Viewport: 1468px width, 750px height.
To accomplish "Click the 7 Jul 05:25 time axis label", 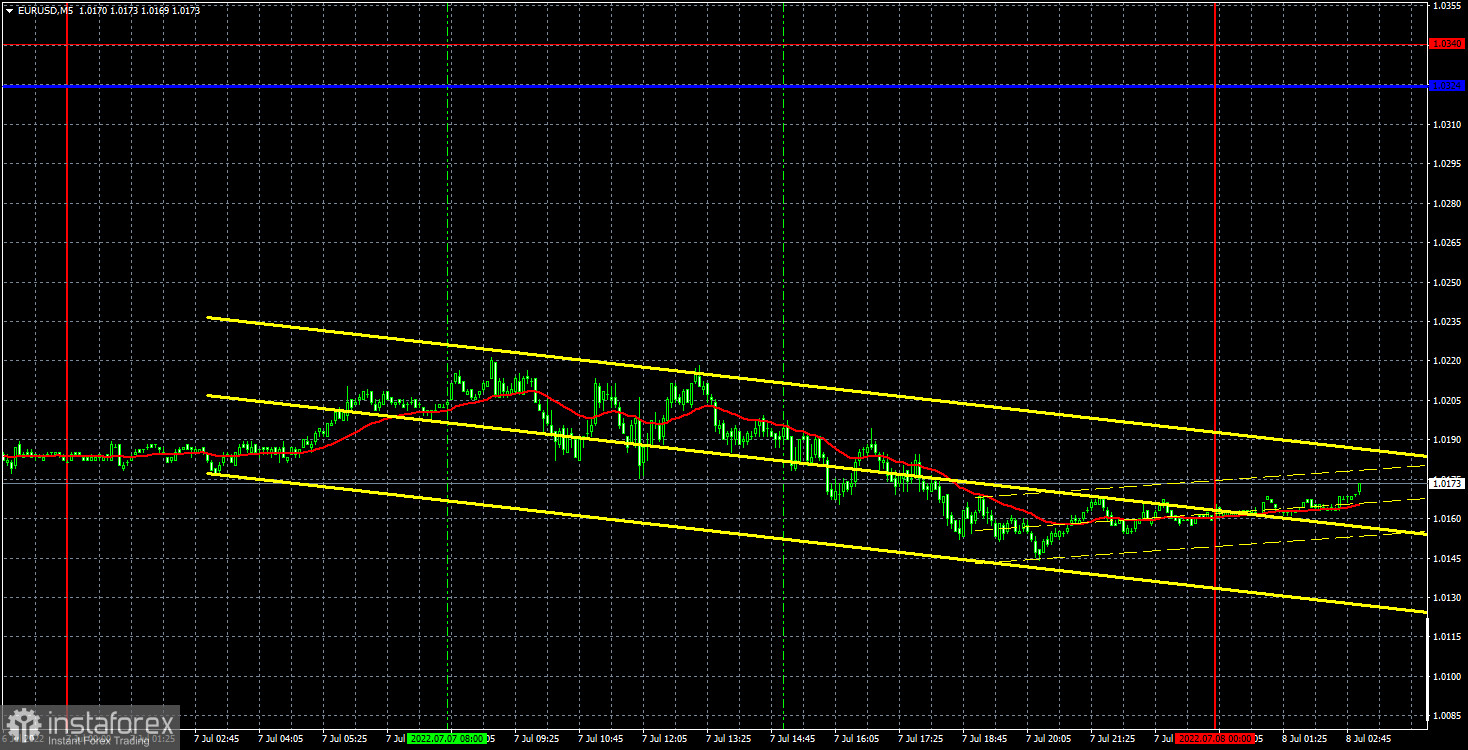I will [344, 738].
